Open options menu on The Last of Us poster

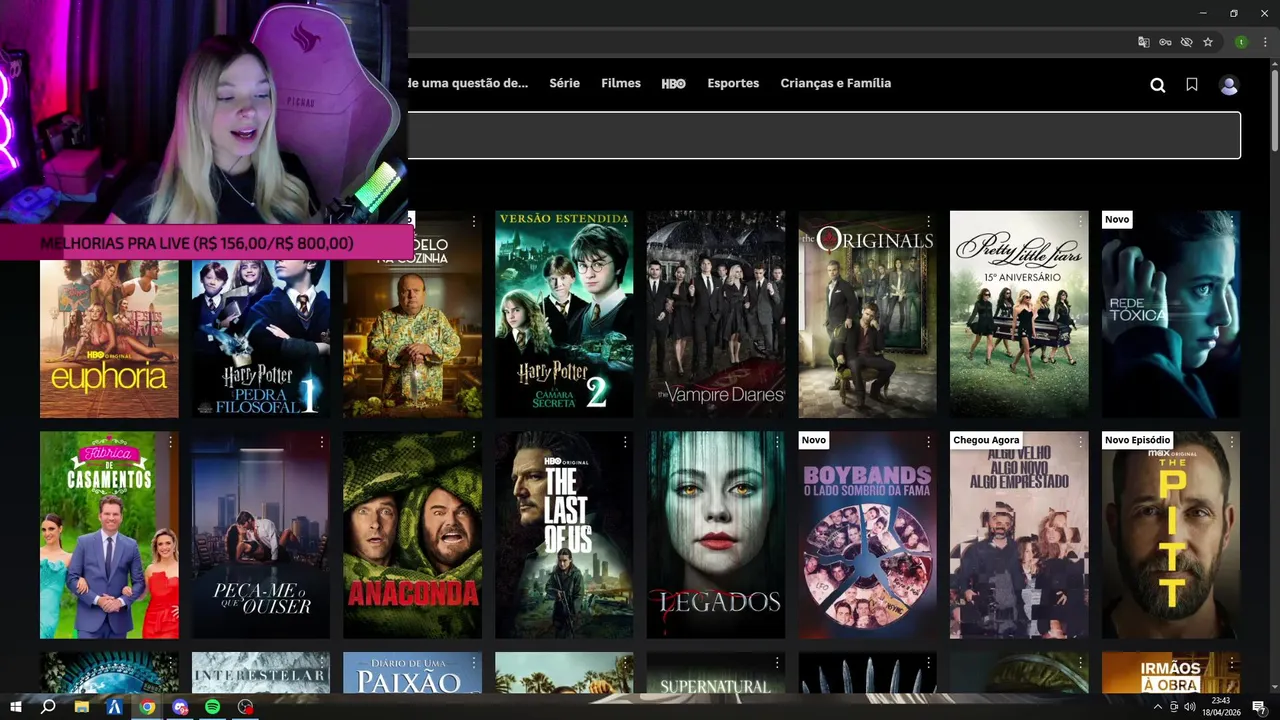[626, 442]
